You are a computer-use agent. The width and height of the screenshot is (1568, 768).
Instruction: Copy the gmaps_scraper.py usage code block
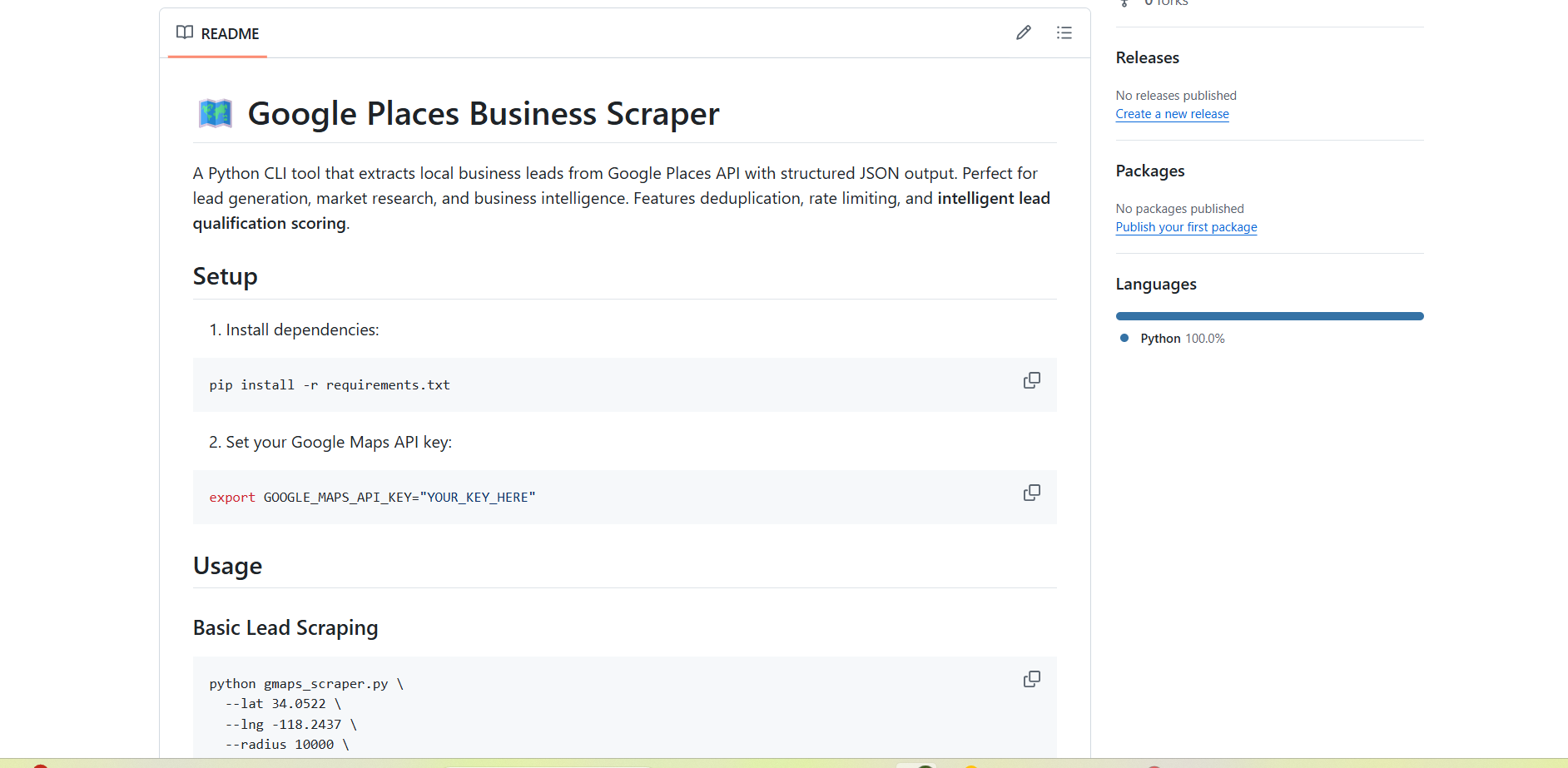1031,679
